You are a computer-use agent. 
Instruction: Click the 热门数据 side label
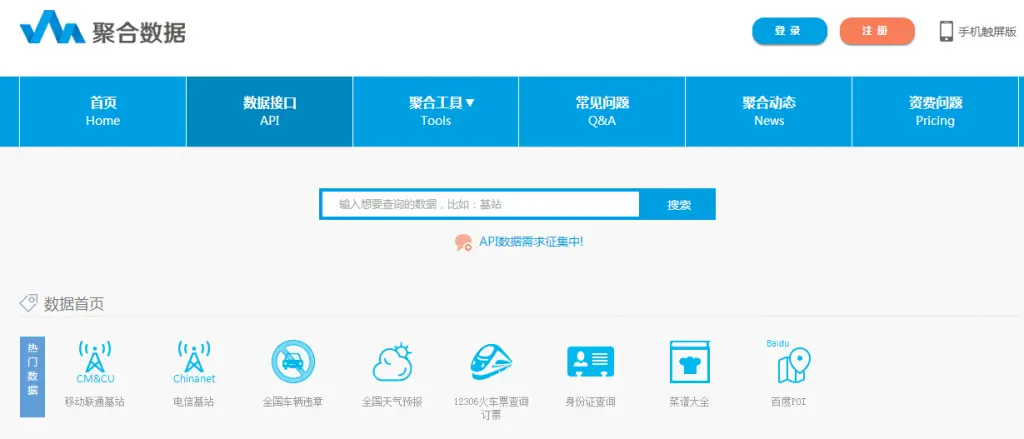[x=33, y=377]
